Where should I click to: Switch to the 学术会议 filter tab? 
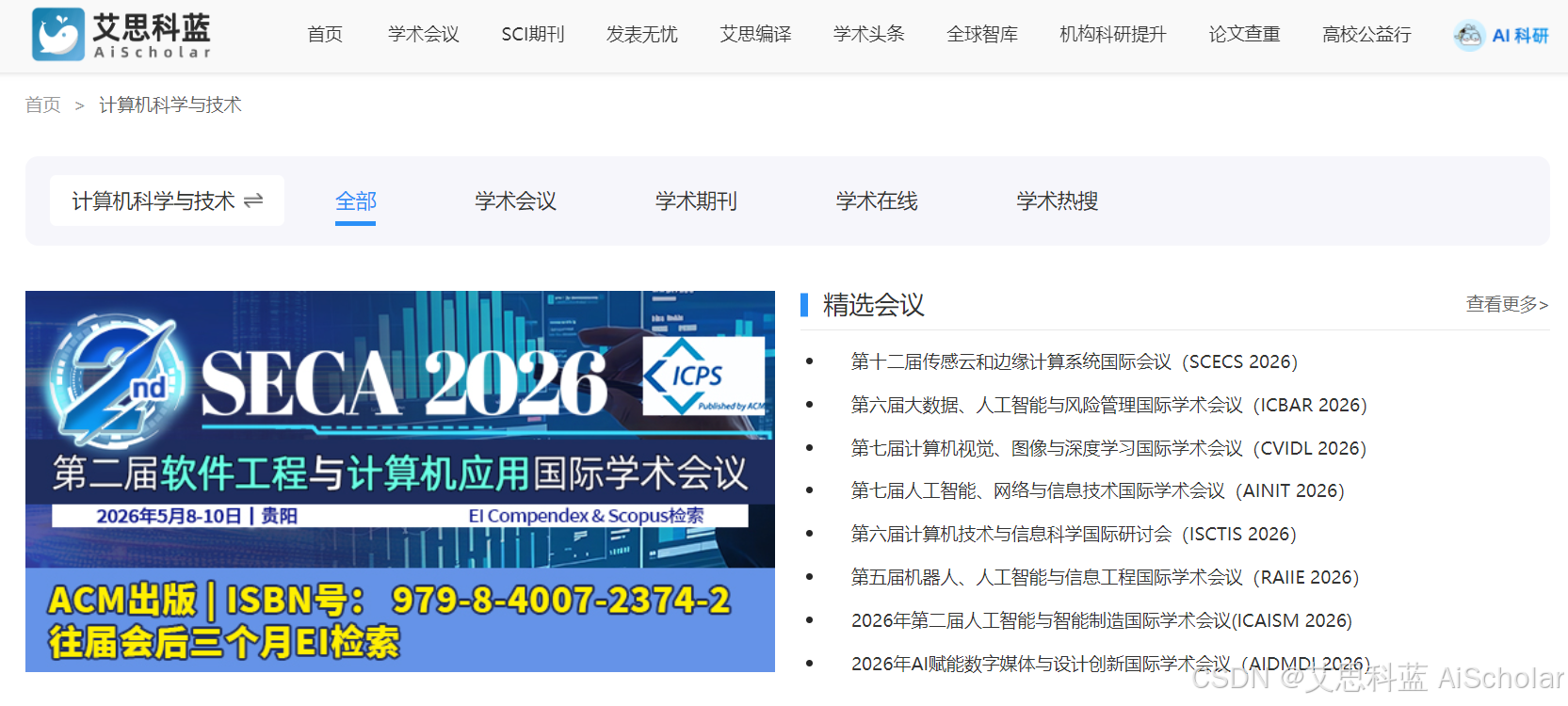[516, 201]
